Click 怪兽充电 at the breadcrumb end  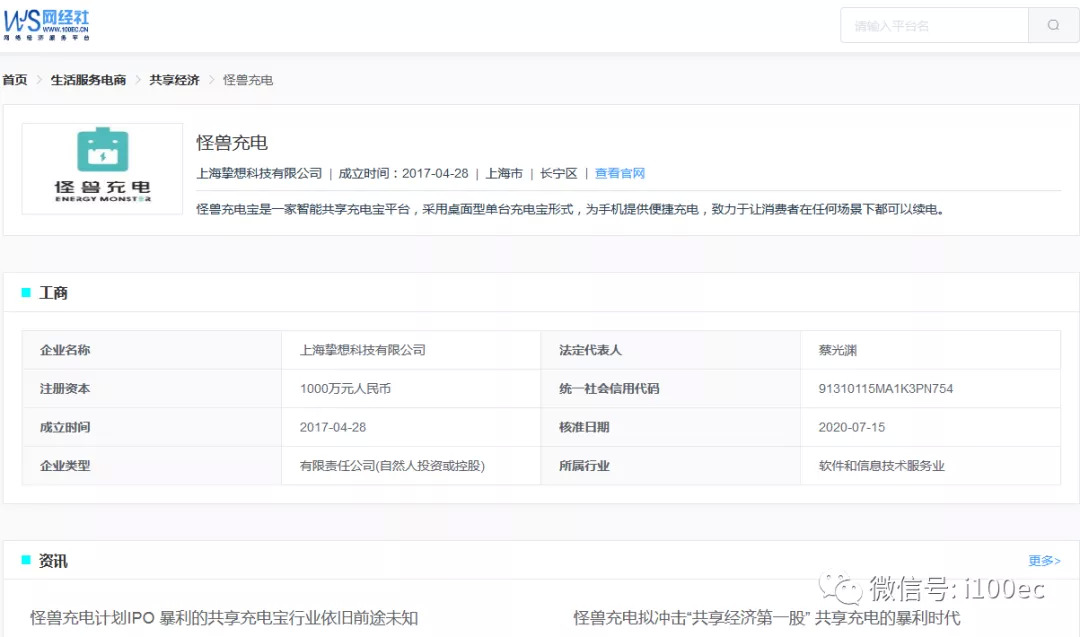[x=248, y=80]
